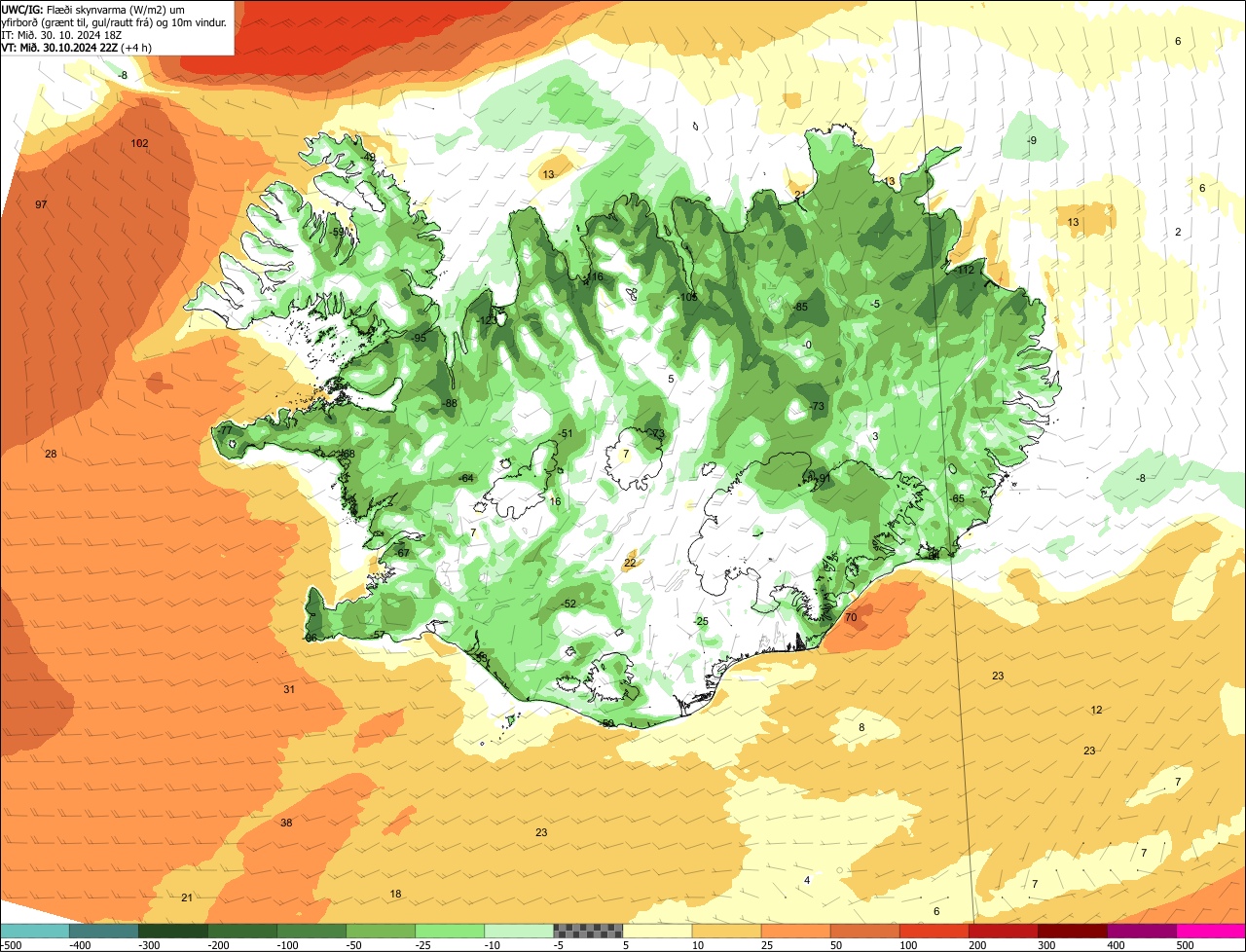1246x952 pixels.
Task: Select the '-95' inland value
Action: (419, 338)
